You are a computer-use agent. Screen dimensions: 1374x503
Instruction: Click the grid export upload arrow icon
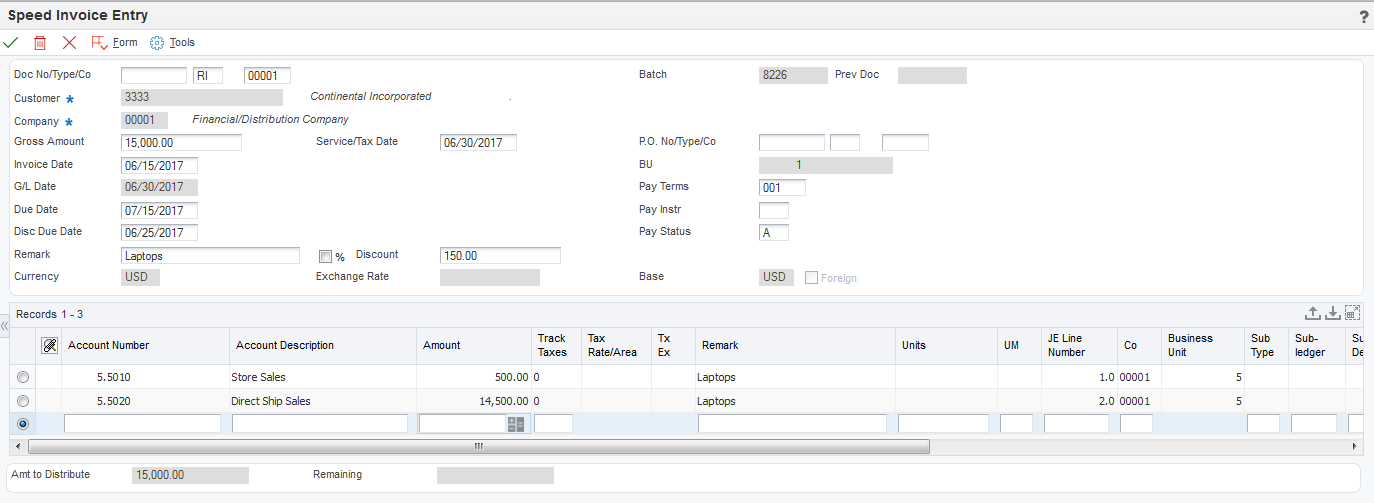coord(1314,313)
